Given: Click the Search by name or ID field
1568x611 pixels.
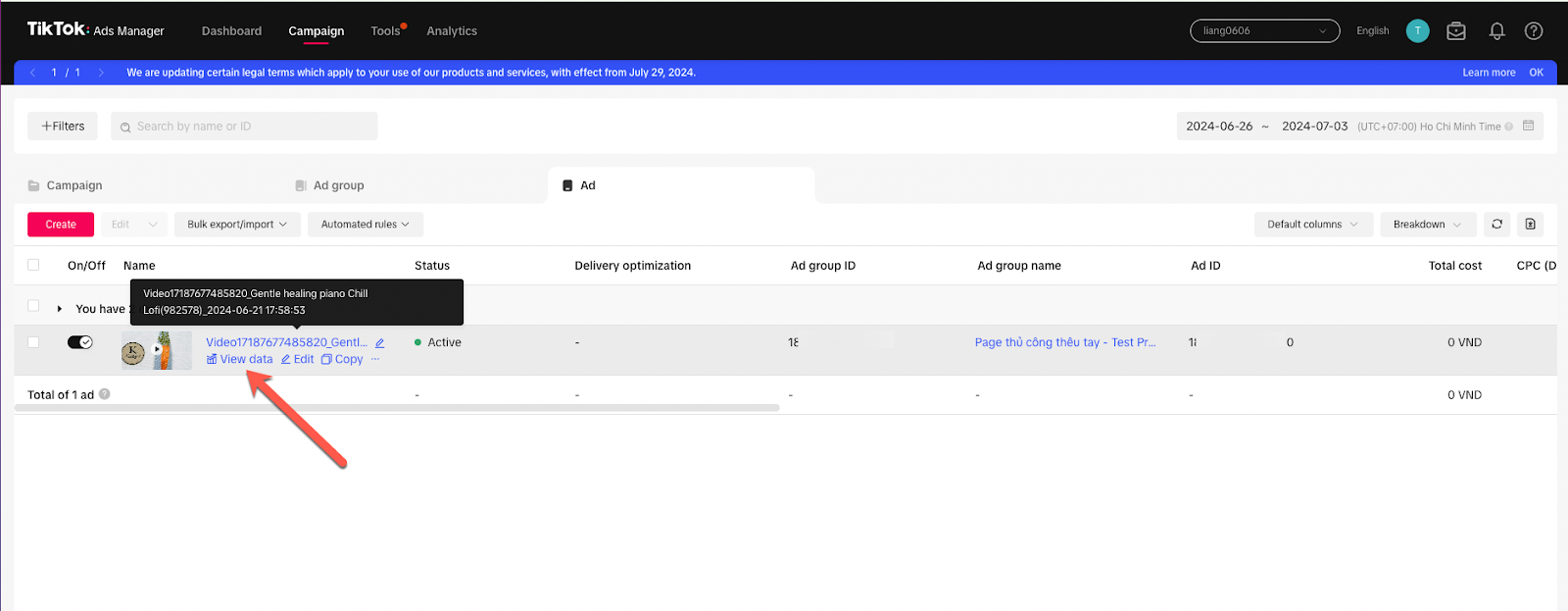Looking at the screenshot, I should point(245,127).
